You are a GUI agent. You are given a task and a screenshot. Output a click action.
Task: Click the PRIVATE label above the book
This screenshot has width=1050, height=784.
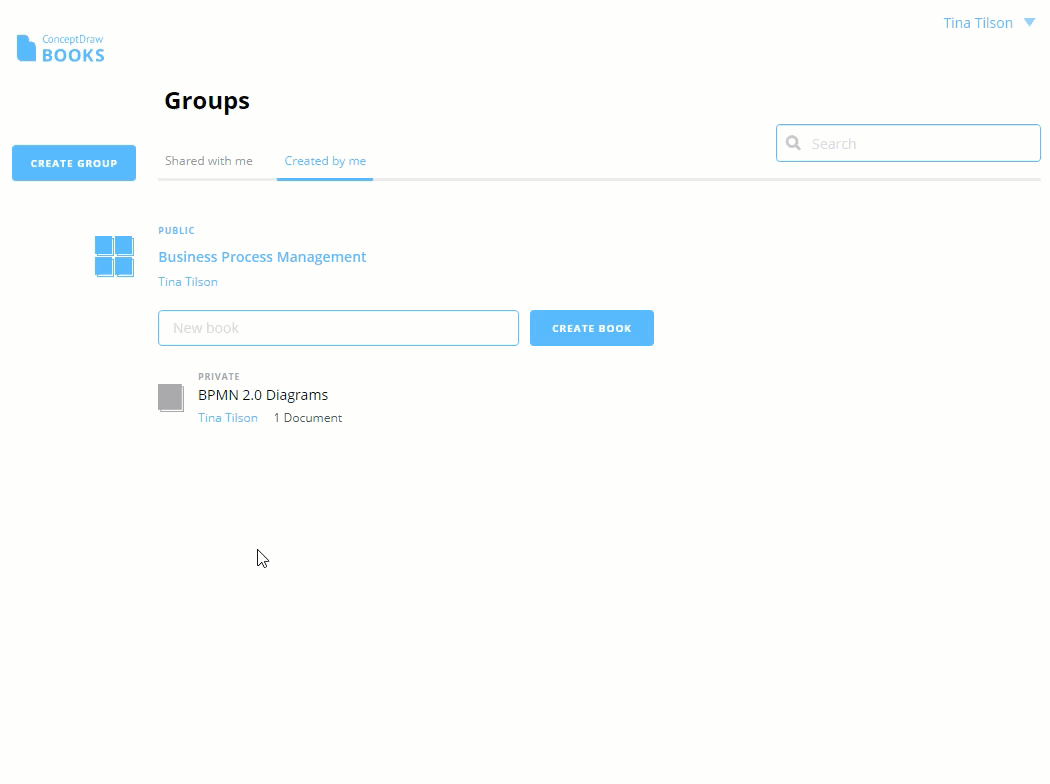coord(218,376)
